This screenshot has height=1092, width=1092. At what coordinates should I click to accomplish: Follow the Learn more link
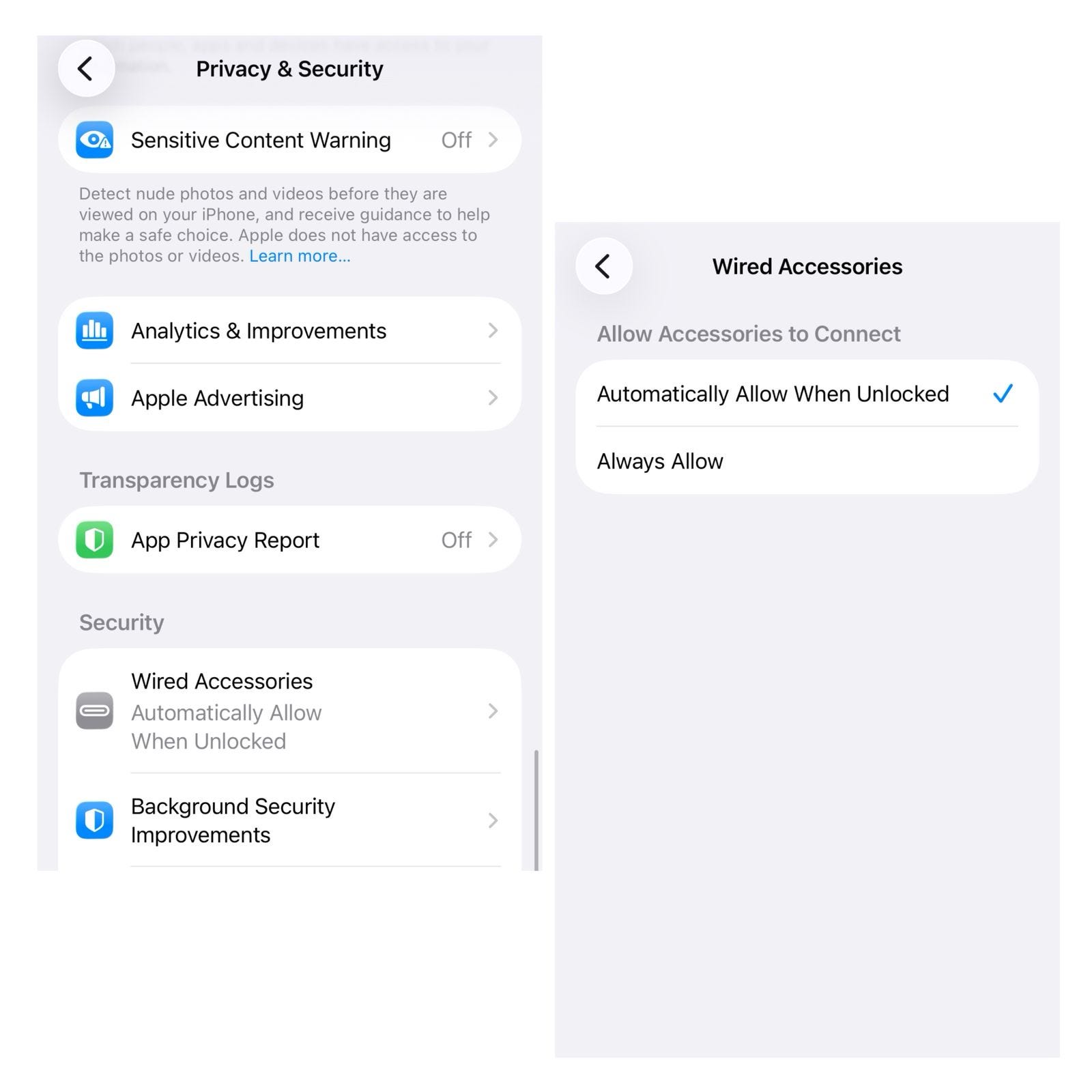[300, 256]
